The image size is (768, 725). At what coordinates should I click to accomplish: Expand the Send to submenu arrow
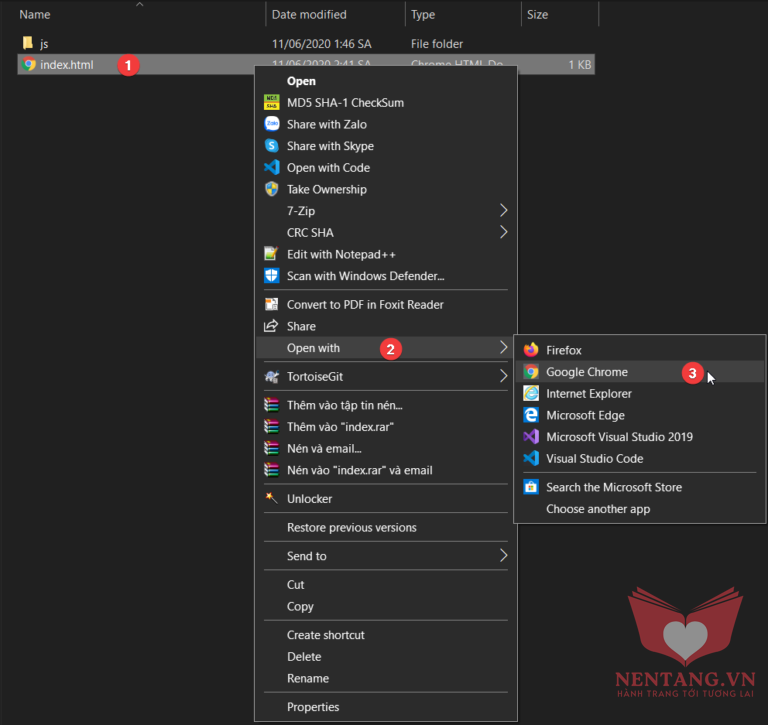(503, 556)
